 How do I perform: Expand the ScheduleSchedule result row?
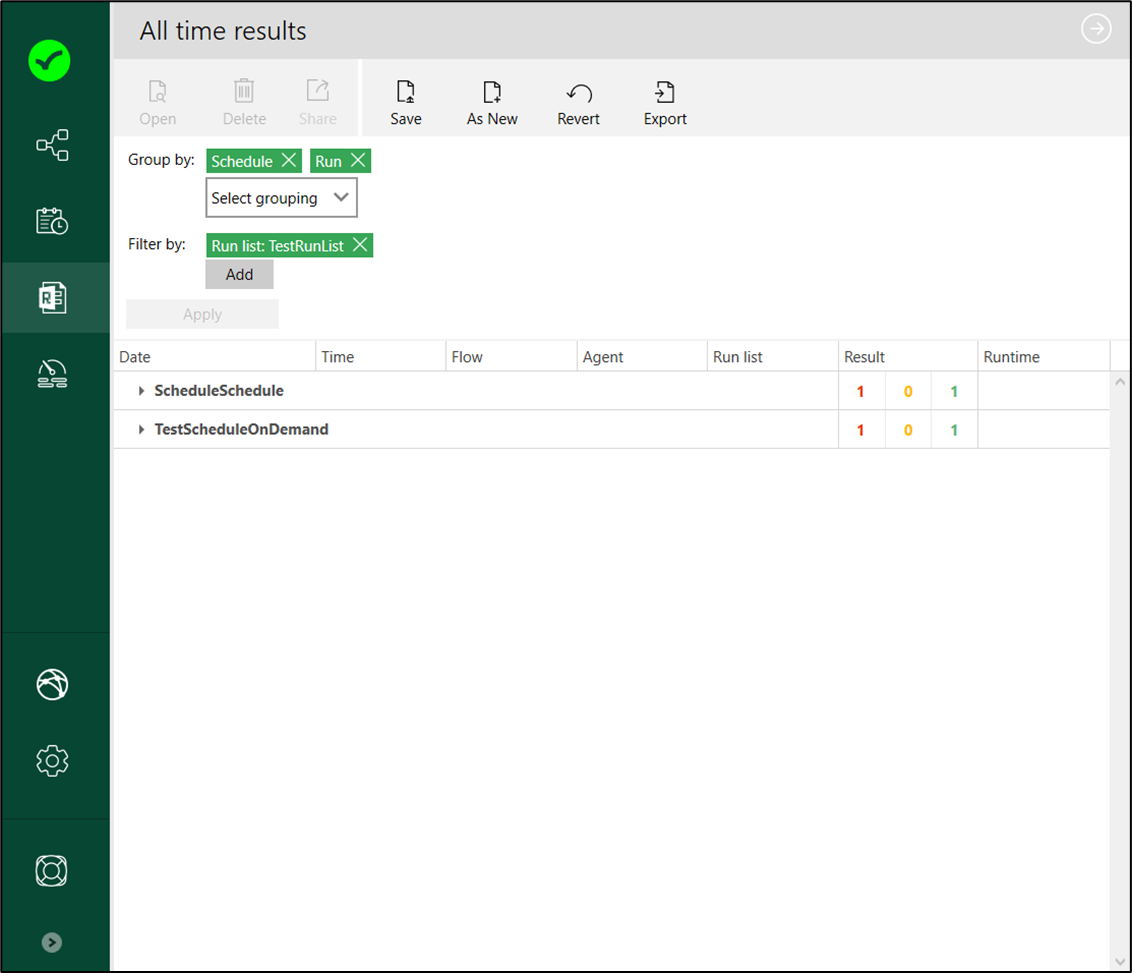(141, 390)
